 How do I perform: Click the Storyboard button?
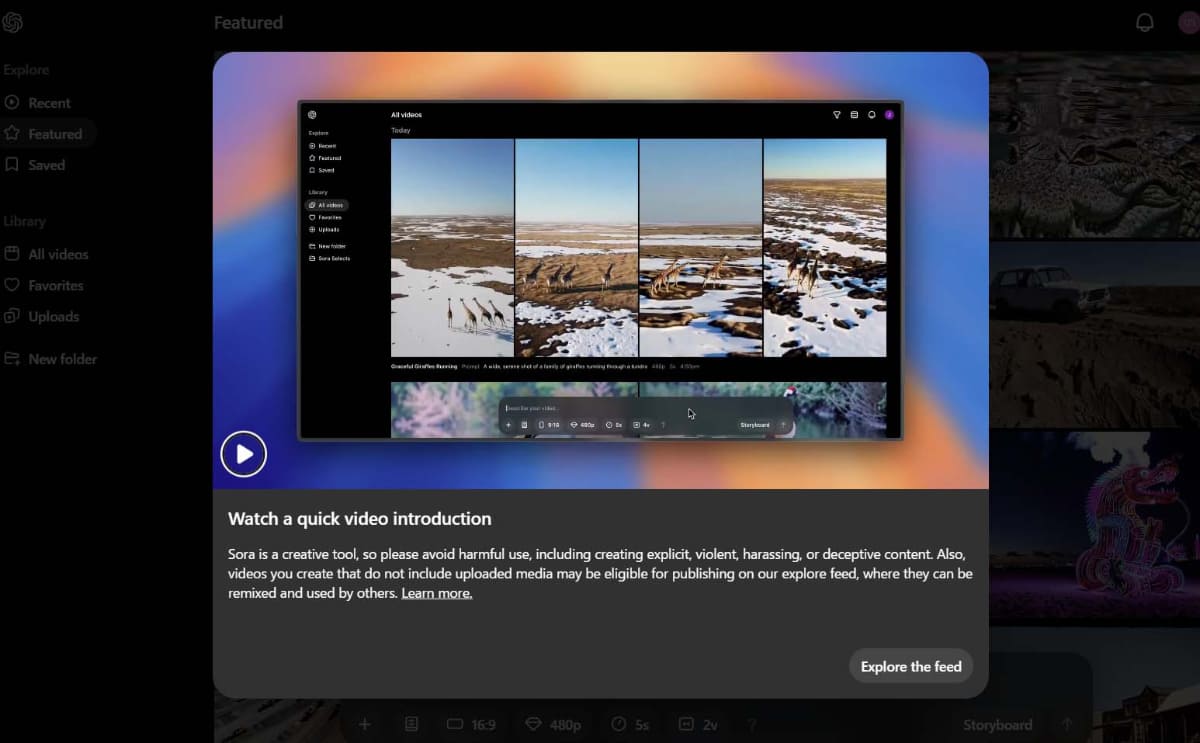[997, 725]
